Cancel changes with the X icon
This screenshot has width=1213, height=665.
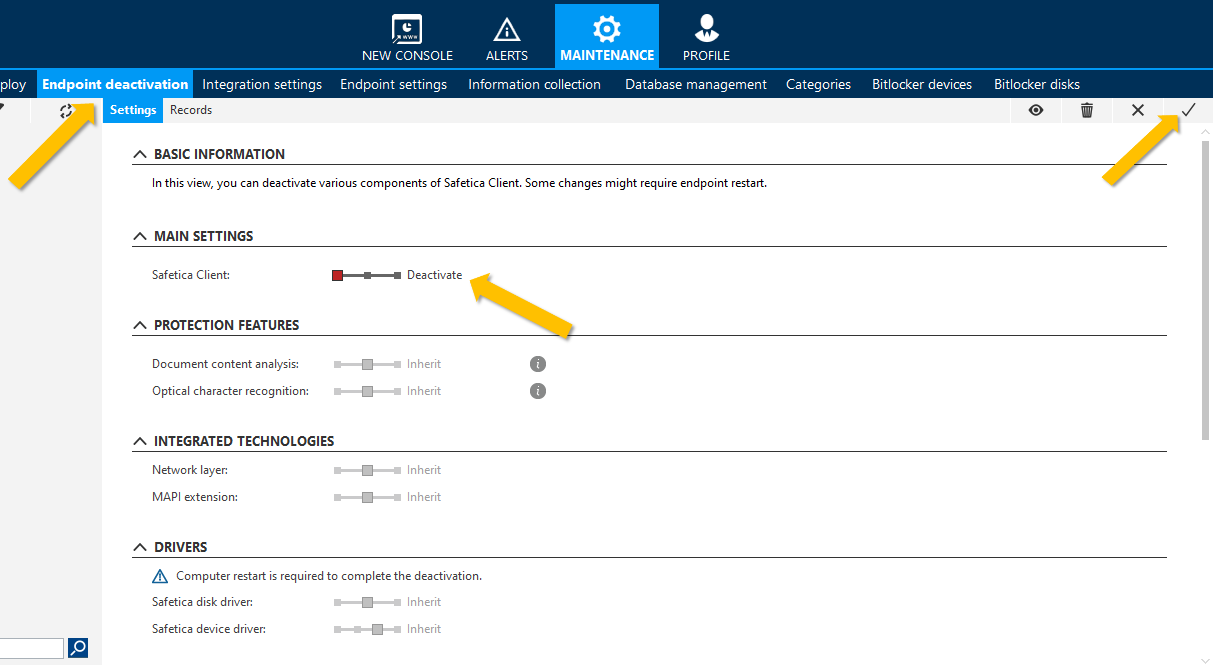coord(1138,110)
